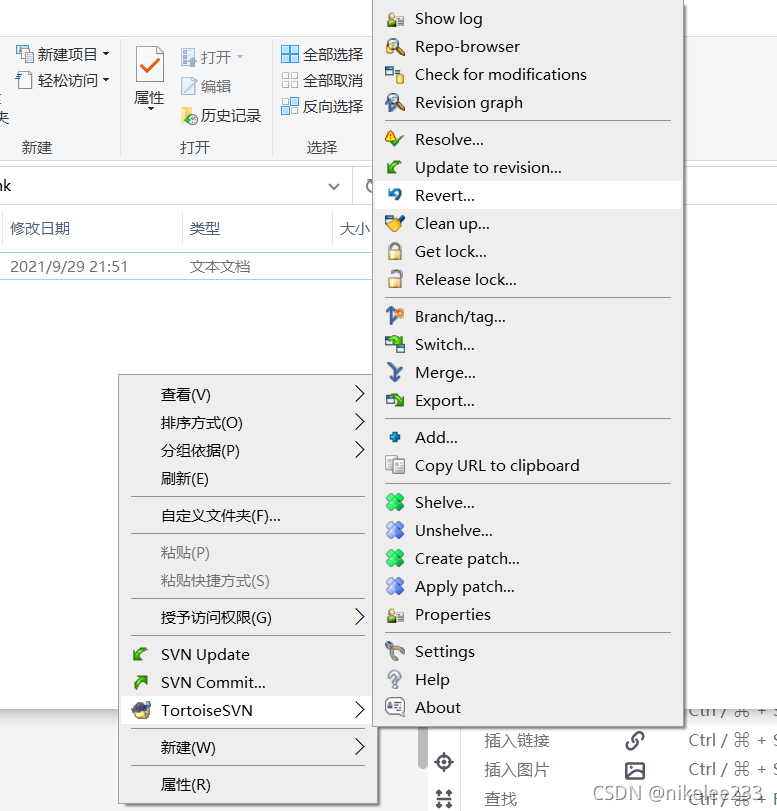Click the 插入图片 image icon in background window
The width and height of the screenshot is (777, 811).
[635, 770]
